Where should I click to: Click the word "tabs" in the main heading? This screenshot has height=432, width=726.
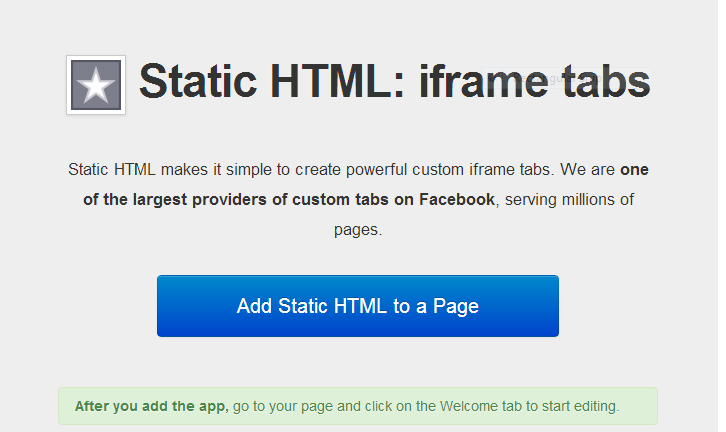point(603,82)
